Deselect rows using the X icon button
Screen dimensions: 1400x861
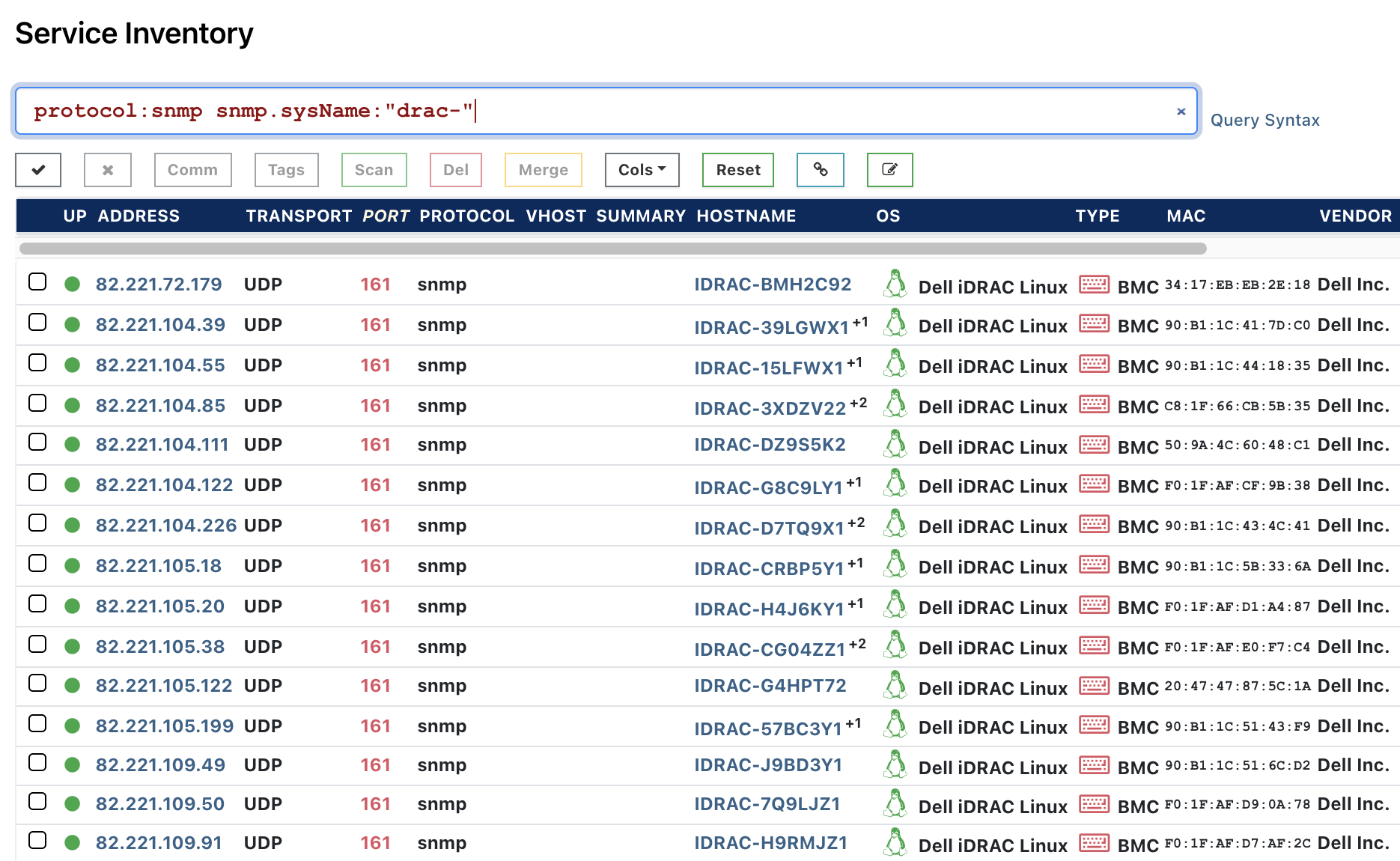click(107, 170)
